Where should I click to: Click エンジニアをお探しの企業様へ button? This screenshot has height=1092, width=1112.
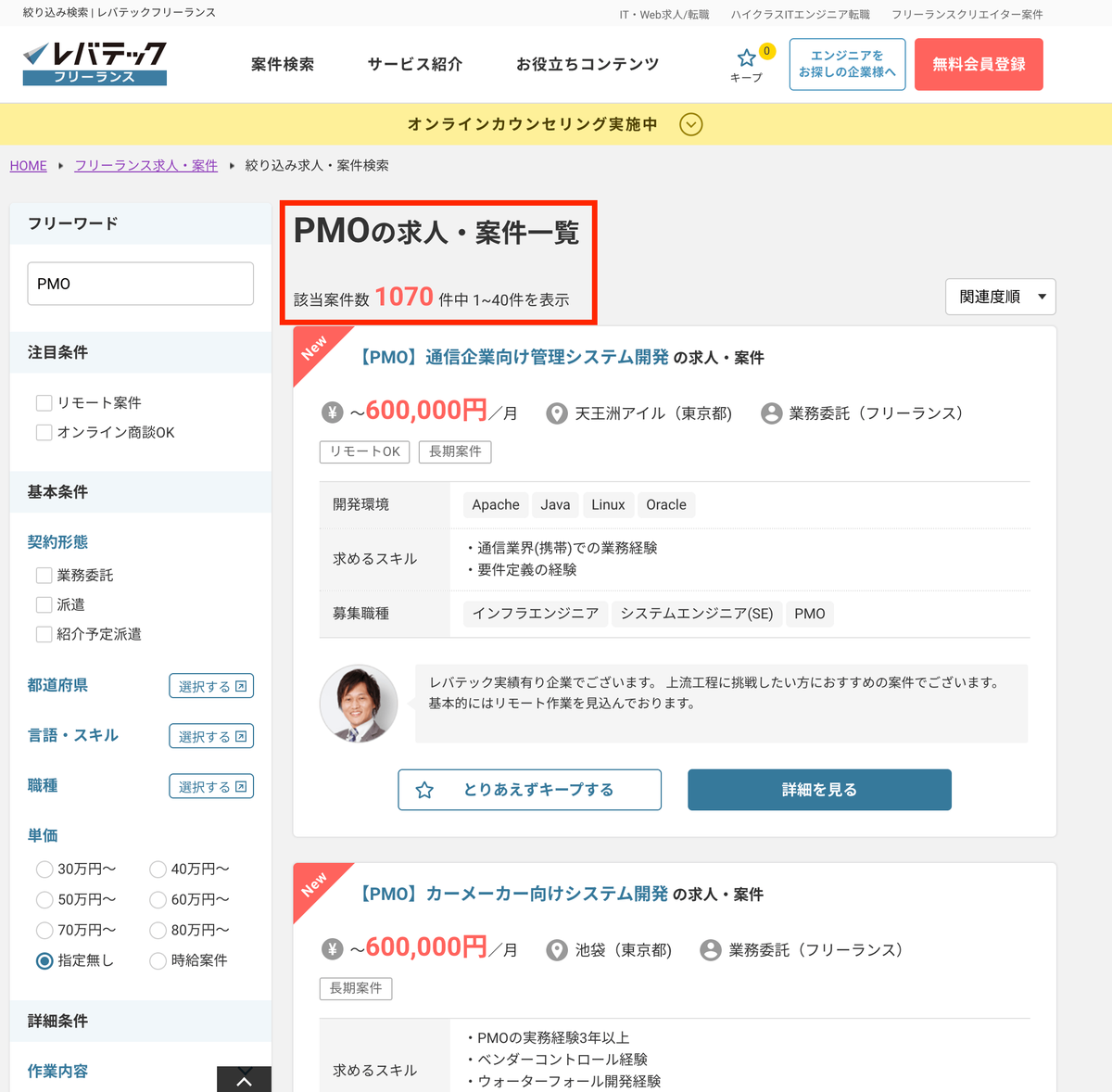(847, 64)
